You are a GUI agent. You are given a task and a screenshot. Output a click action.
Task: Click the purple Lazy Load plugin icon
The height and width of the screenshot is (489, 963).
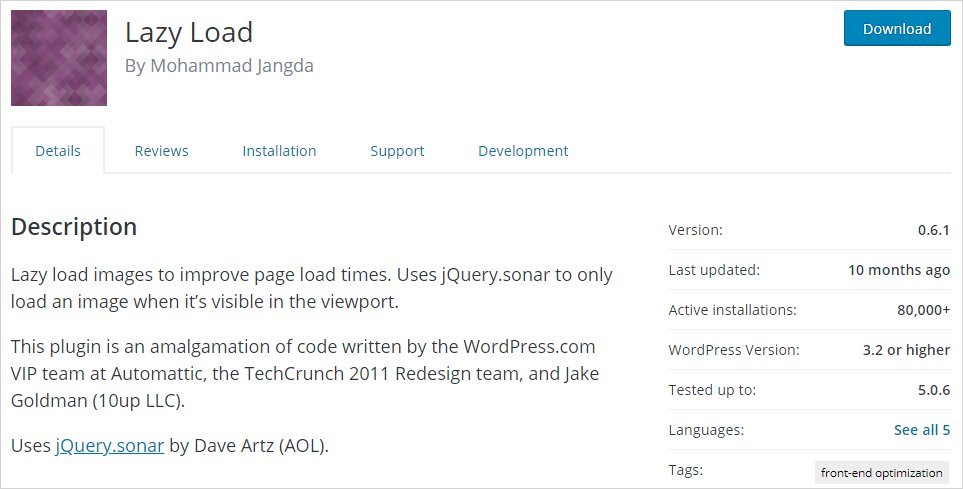pos(59,58)
